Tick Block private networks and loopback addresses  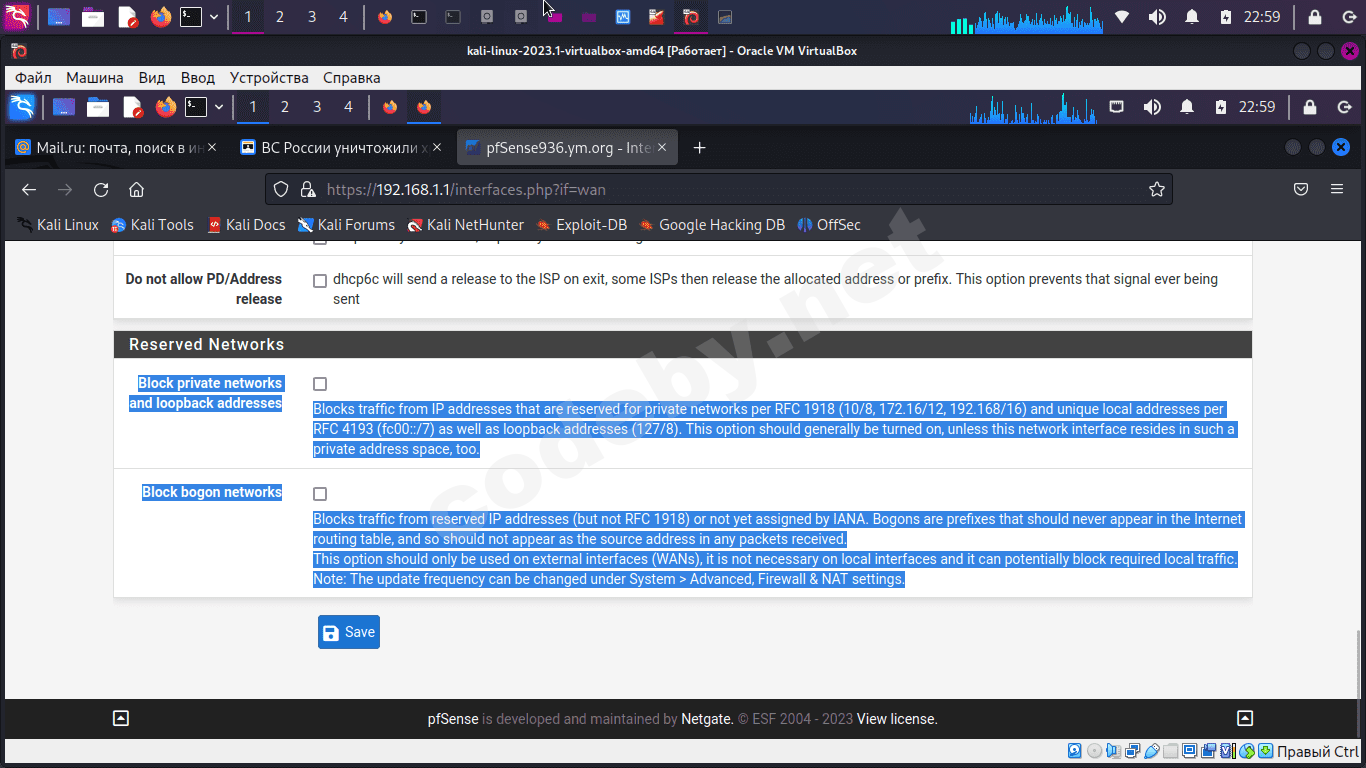click(320, 384)
